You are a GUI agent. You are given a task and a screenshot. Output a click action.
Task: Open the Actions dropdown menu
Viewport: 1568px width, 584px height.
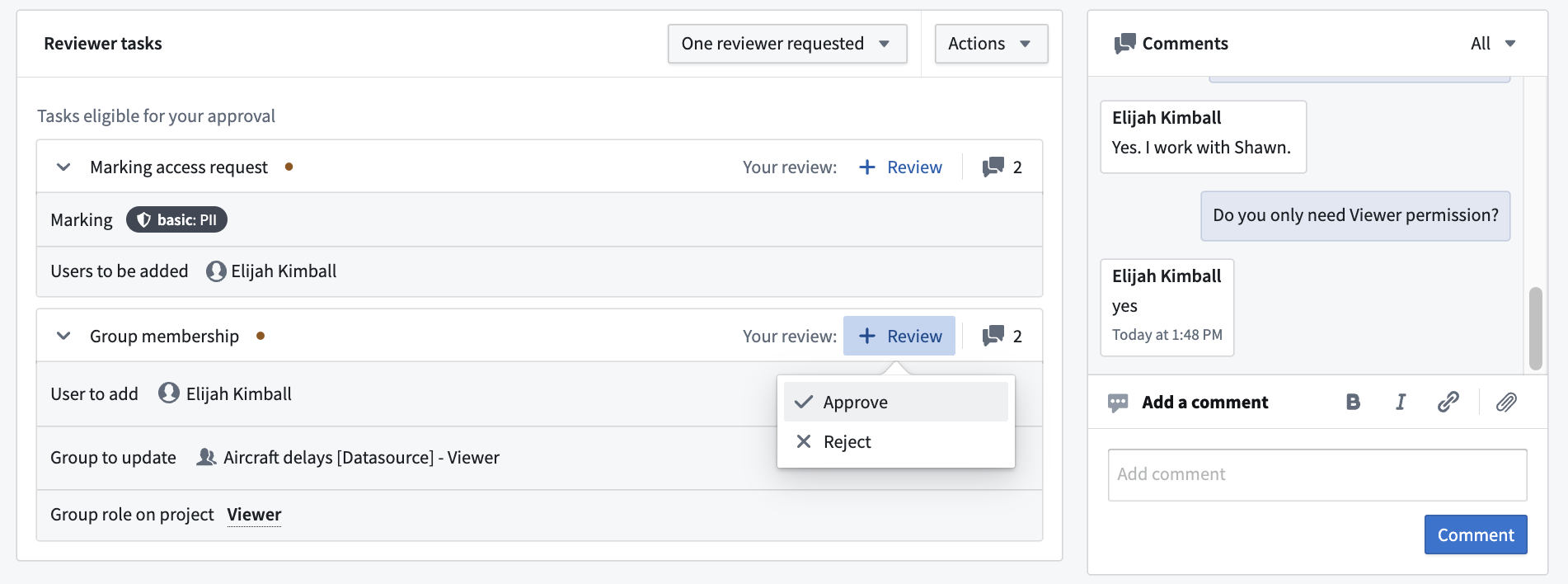[x=991, y=44]
